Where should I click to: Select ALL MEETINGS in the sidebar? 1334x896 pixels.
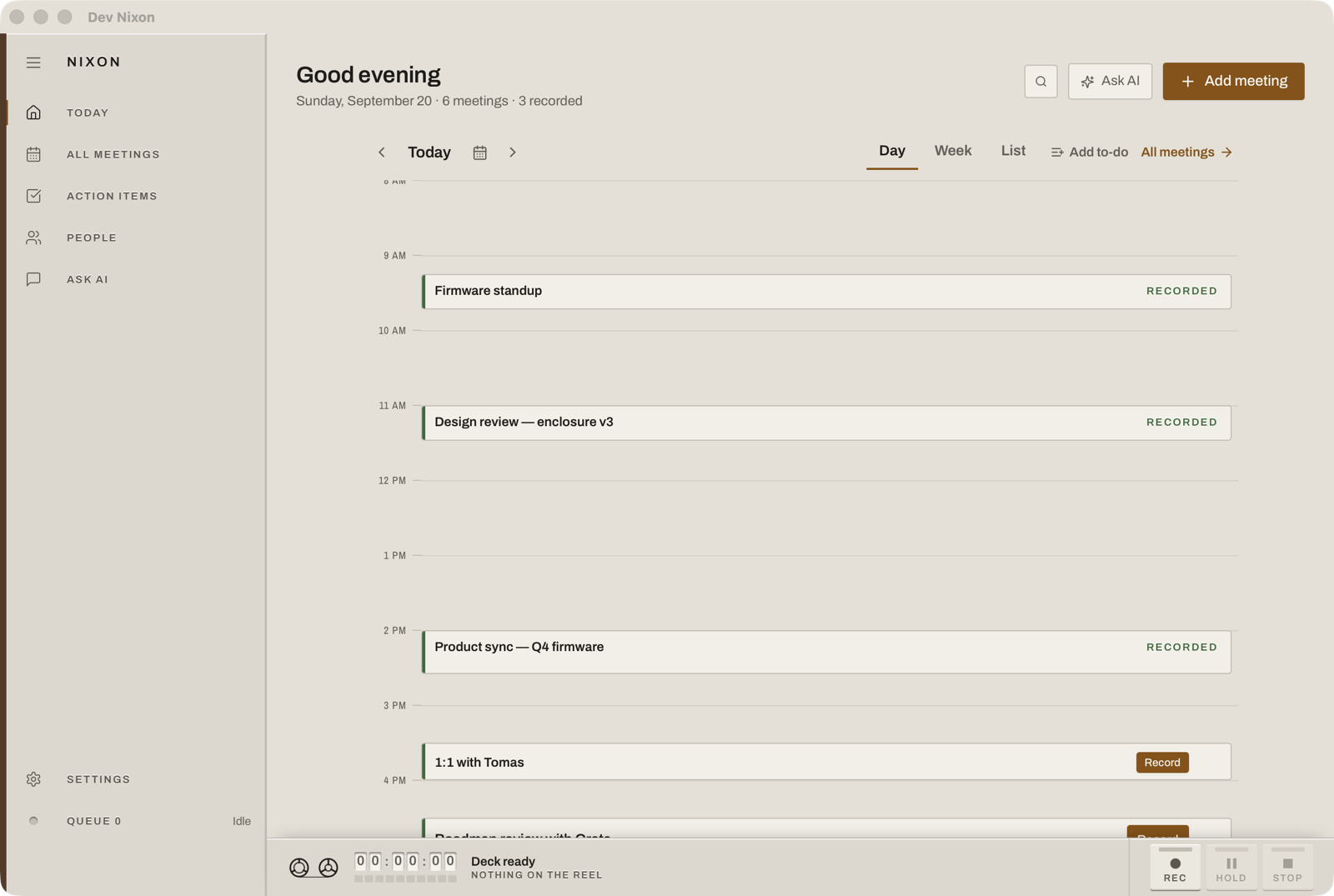pos(113,154)
